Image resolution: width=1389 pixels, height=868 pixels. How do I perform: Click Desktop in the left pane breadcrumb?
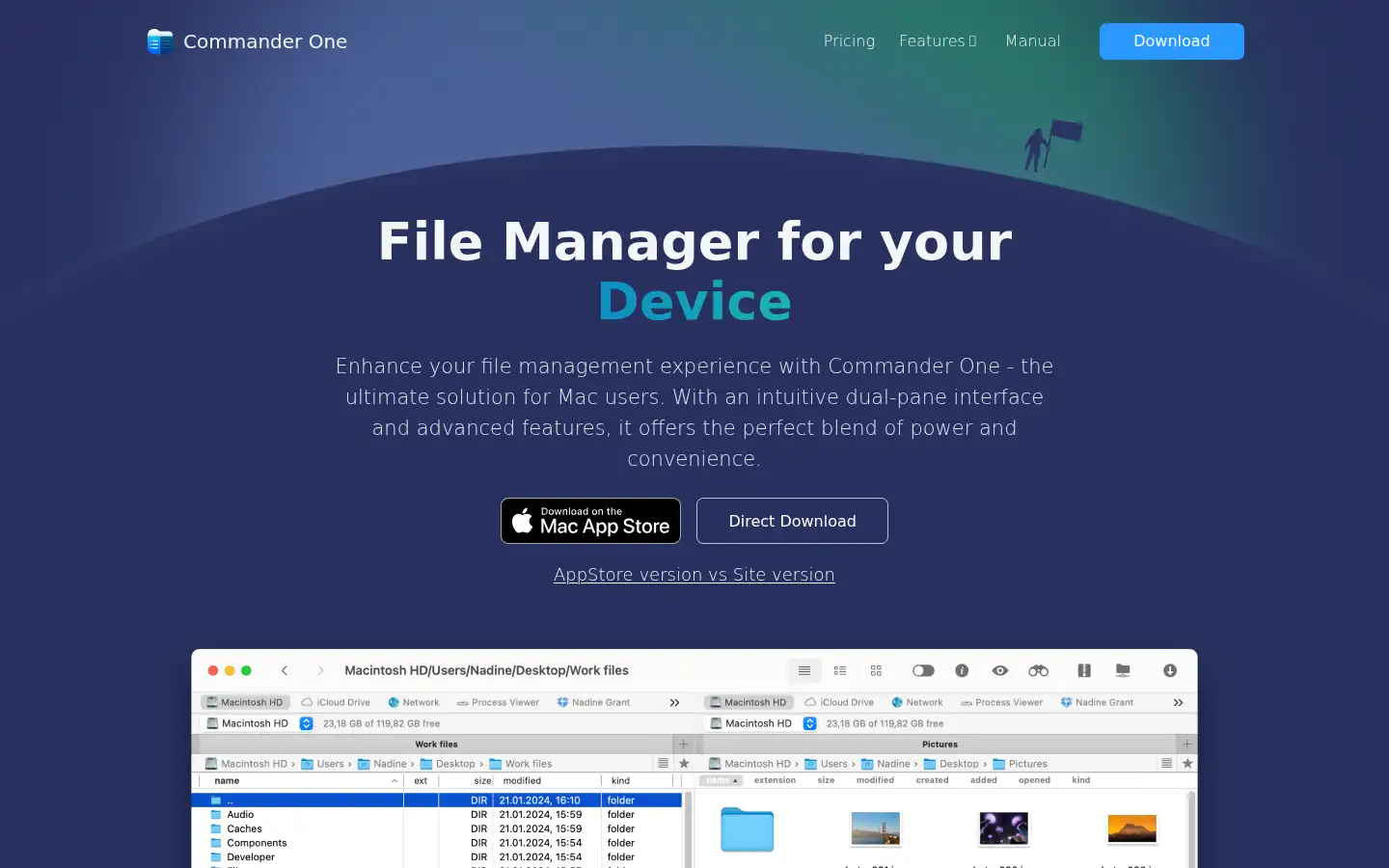[x=448, y=764]
